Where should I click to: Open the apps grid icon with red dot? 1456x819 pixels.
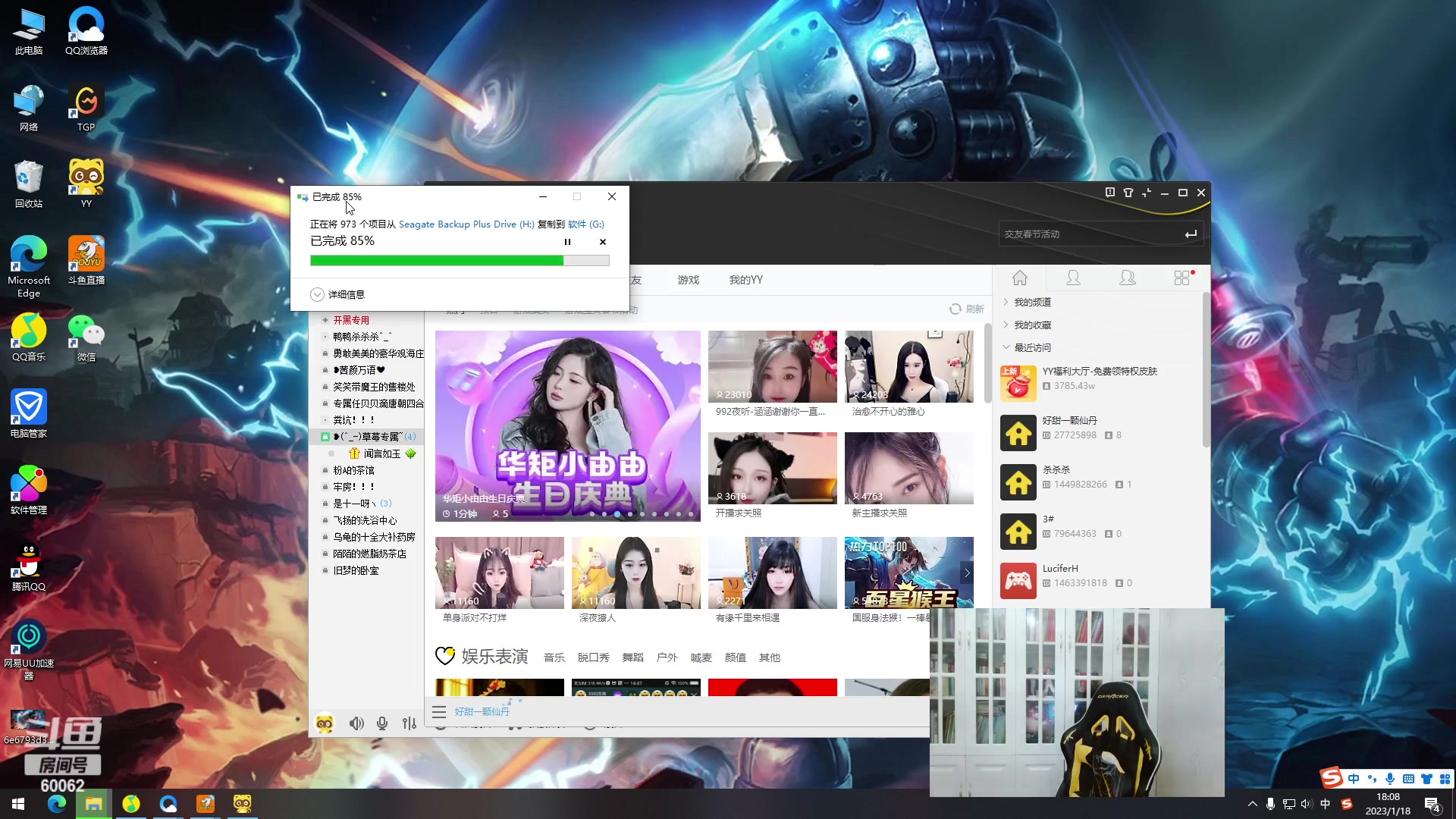pyautogui.click(x=1182, y=278)
